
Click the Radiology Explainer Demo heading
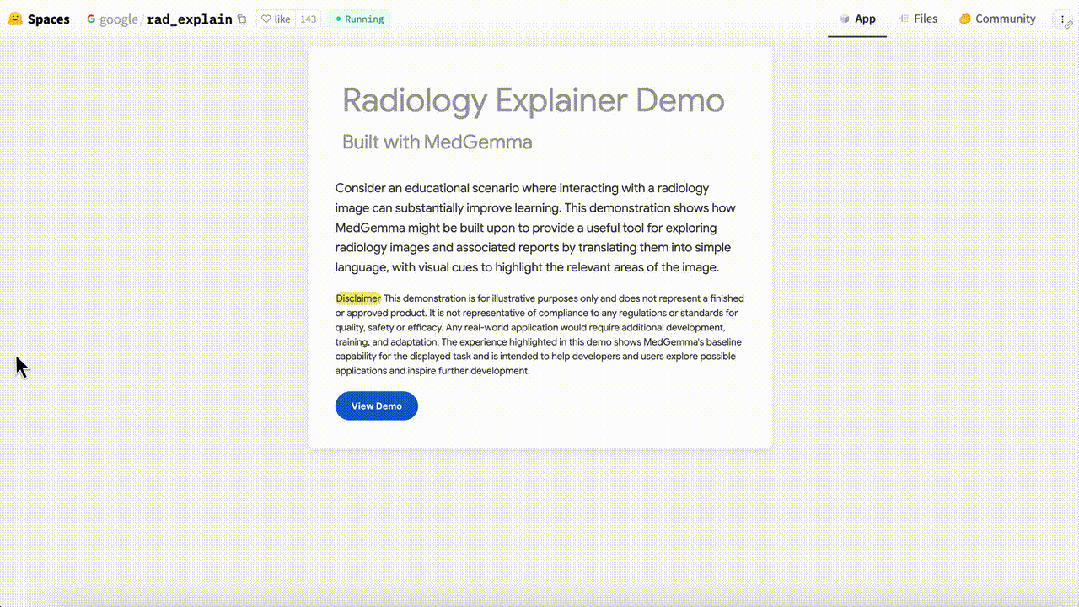[533, 100]
